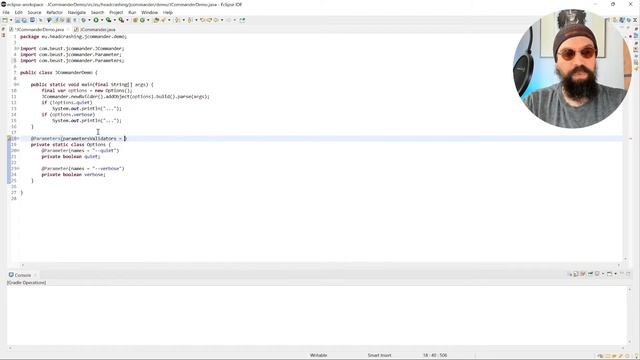Collapse the @Parameters fold at line 18
The image size is (640, 360).
[x=18, y=138]
